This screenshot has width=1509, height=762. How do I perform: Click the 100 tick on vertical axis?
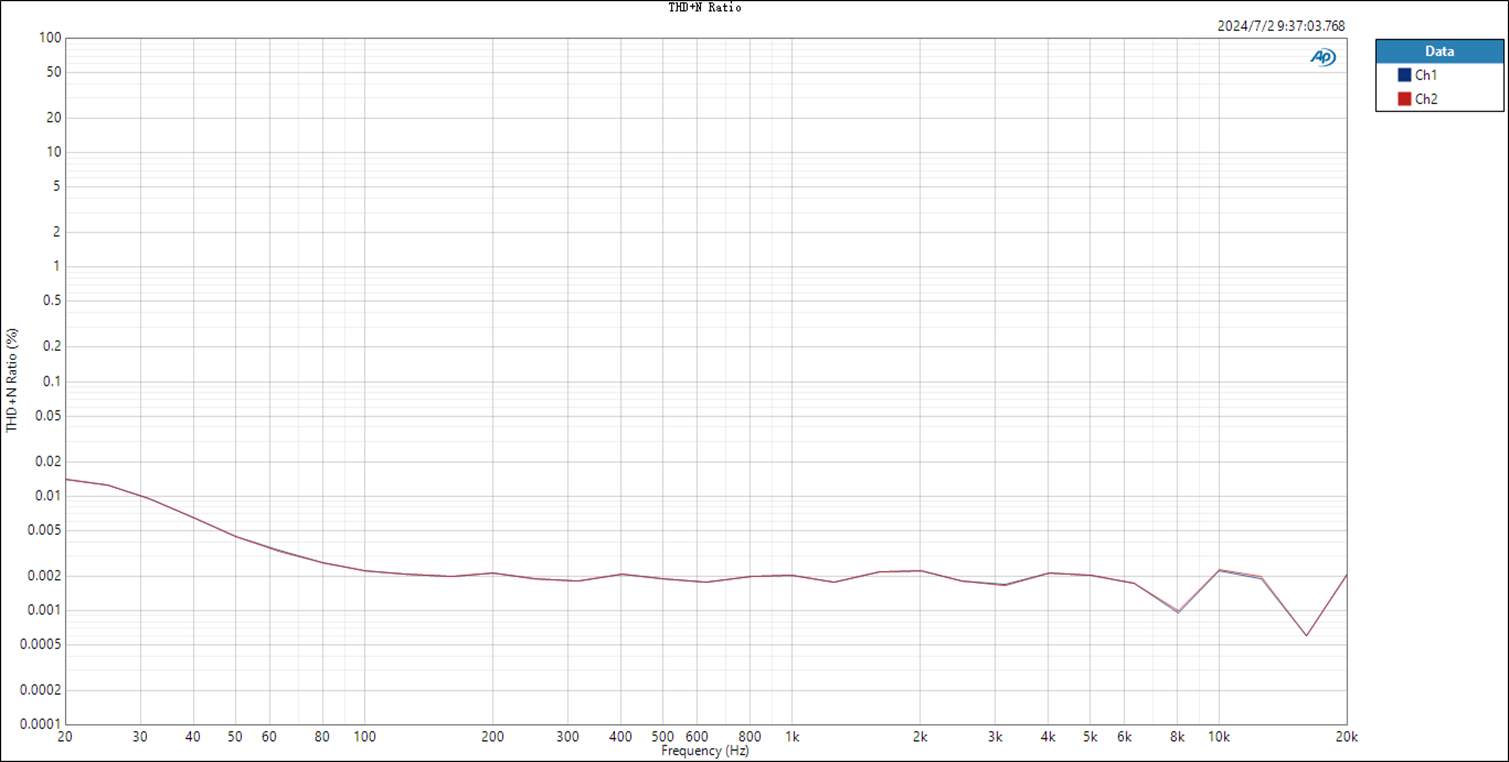52,38
